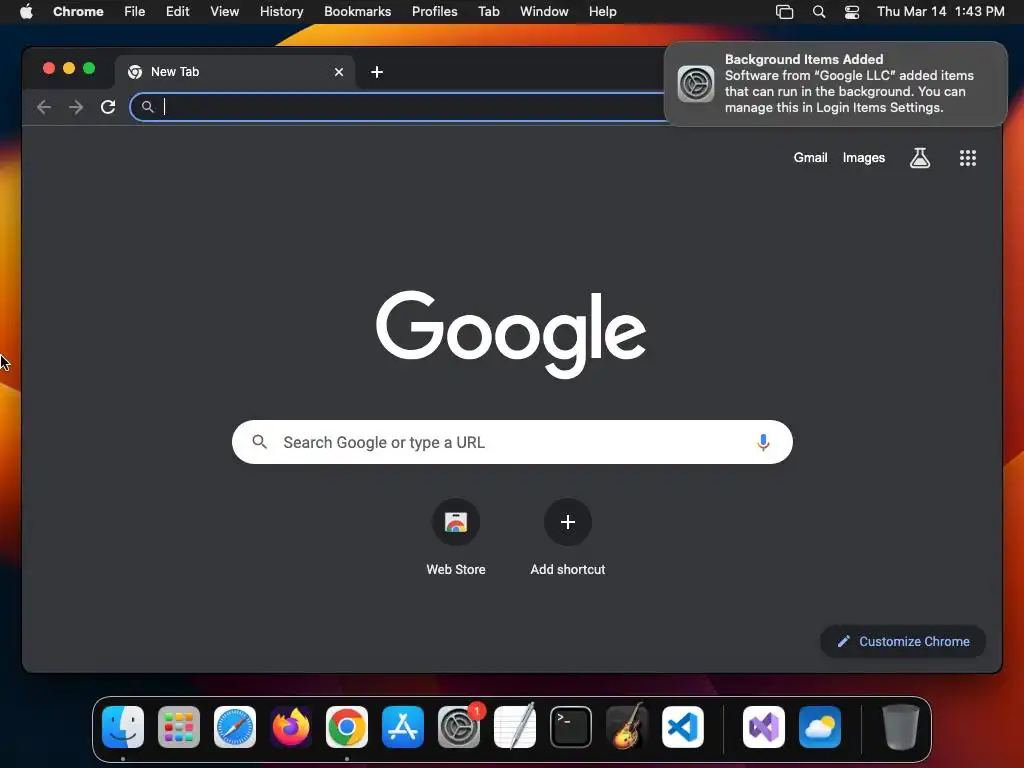The width and height of the screenshot is (1024, 768).
Task: Open Google apps grid
Action: pyautogui.click(x=968, y=157)
